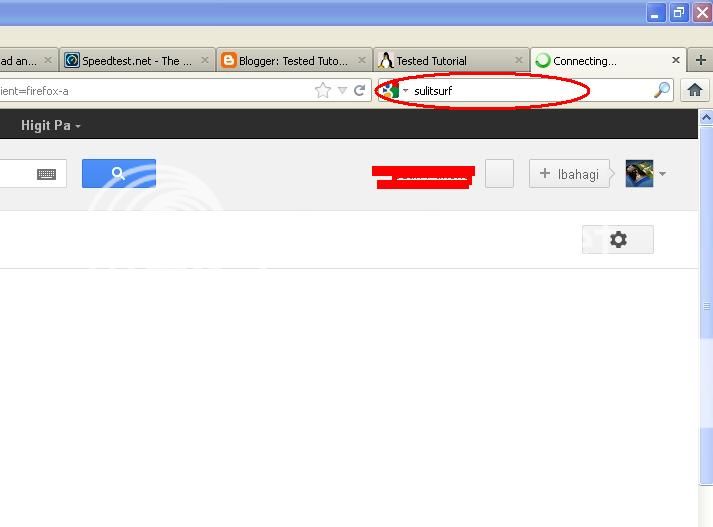The image size is (713, 527).
Task: Open a new tab with plus button
Action: tap(701, 60)
